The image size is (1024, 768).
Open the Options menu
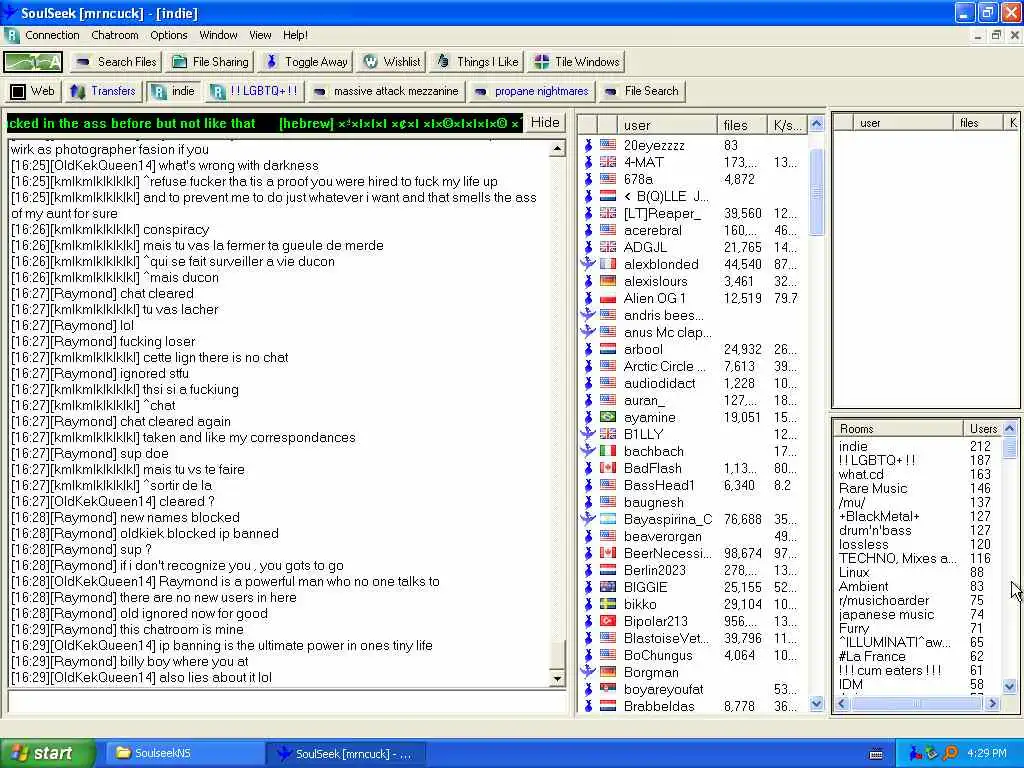point(168,35)
